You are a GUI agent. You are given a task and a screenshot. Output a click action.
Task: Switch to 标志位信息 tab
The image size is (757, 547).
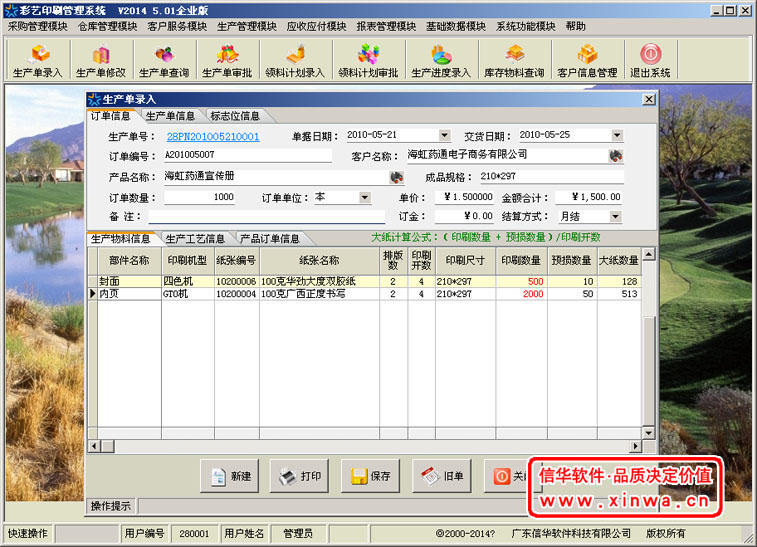[235, 116]
